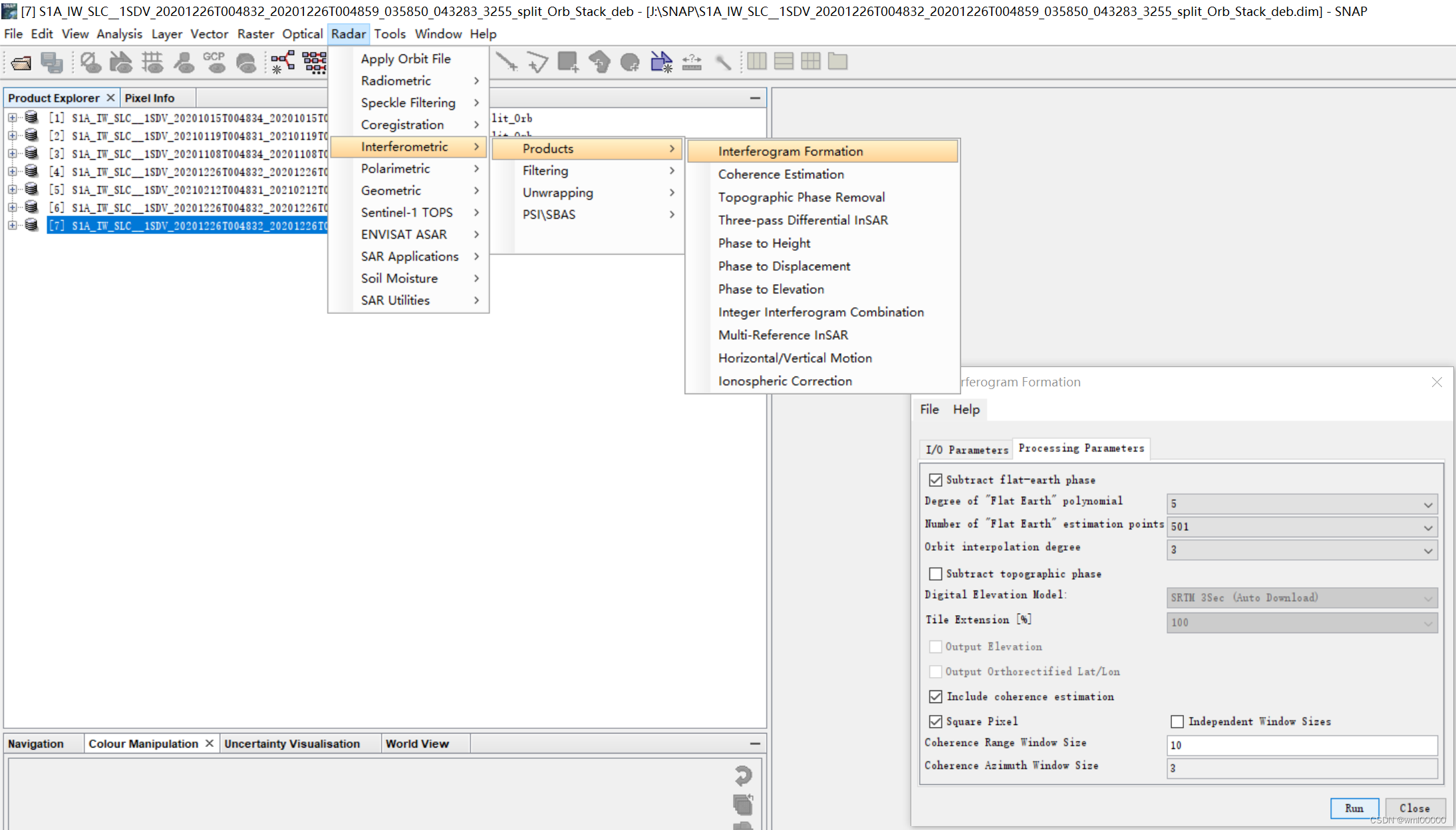Expand tree item for product [7]

11,225
